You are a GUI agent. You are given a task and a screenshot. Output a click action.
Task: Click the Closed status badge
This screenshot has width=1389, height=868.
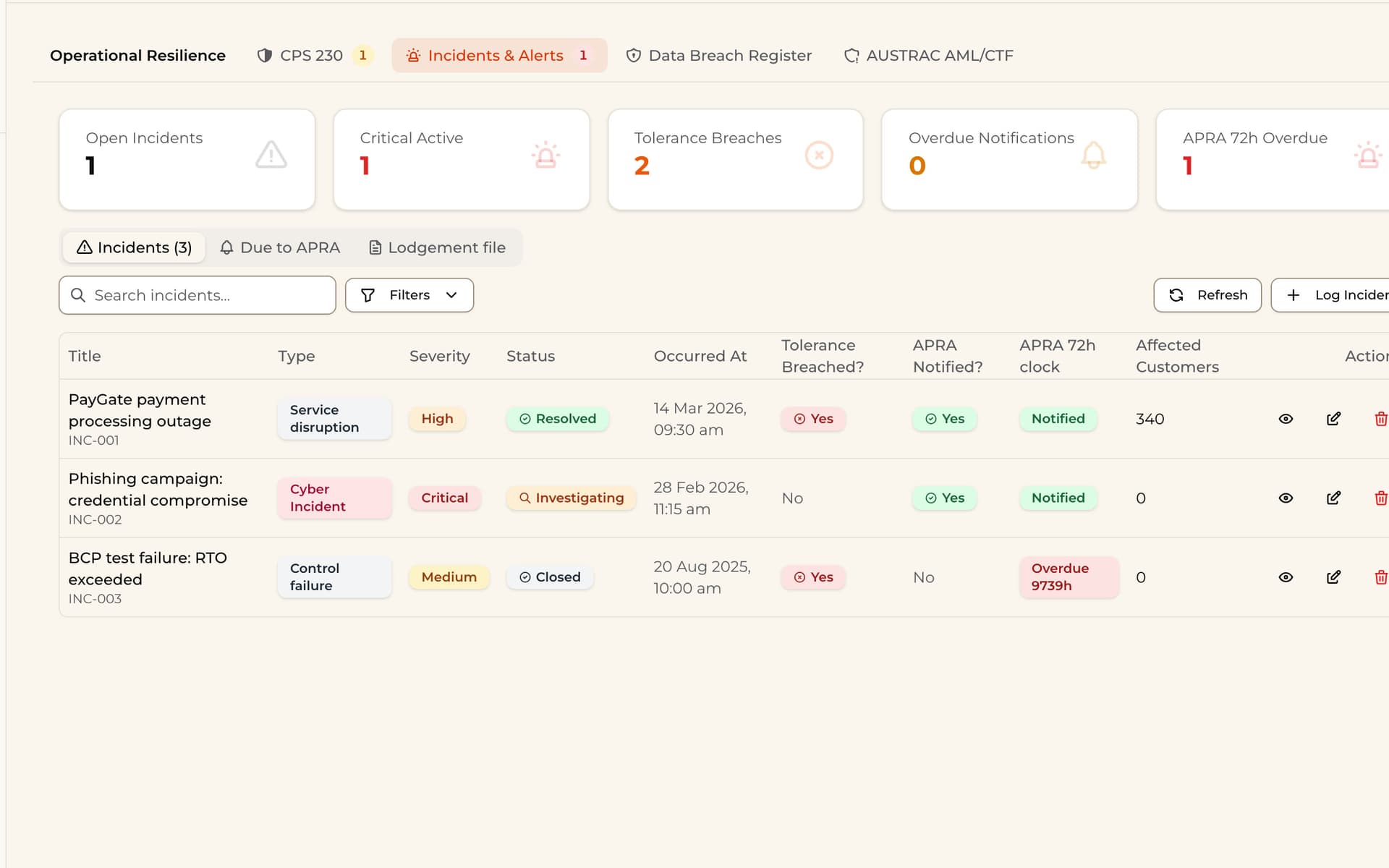pos(550,577)
